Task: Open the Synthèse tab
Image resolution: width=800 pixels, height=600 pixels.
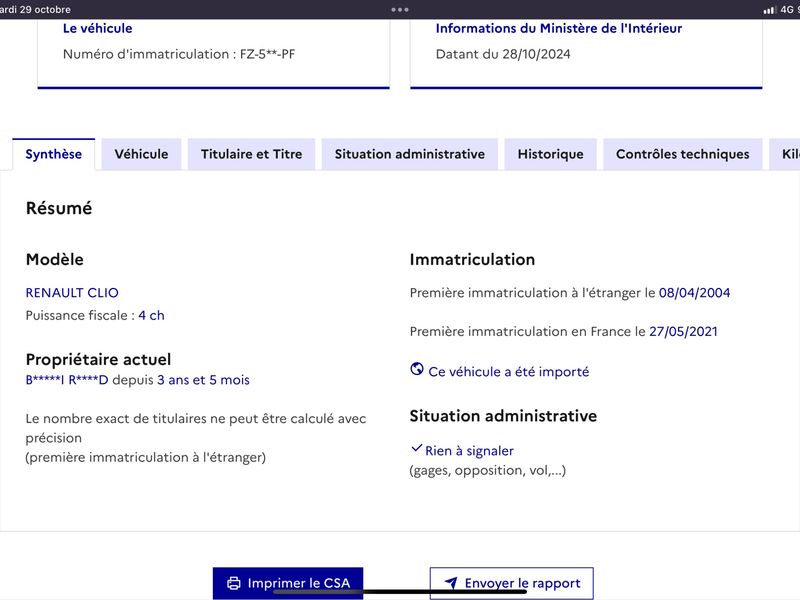Action: [54, 154]
